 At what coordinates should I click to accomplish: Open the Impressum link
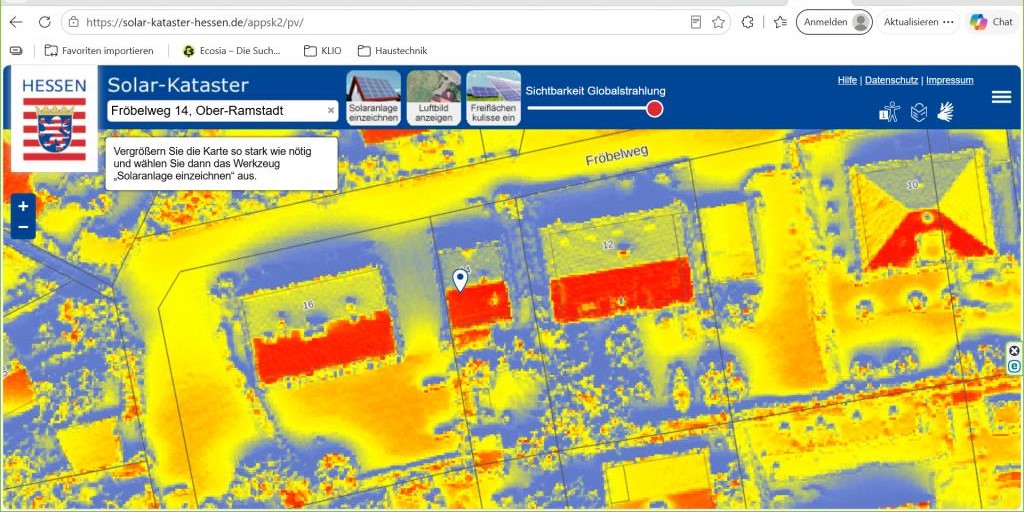pyautogui.click(x=950, y=80)
